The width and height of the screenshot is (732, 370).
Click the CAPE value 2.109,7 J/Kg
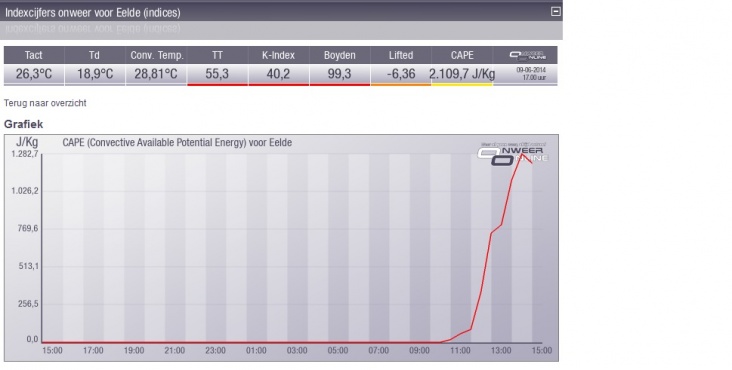point(462,74)
